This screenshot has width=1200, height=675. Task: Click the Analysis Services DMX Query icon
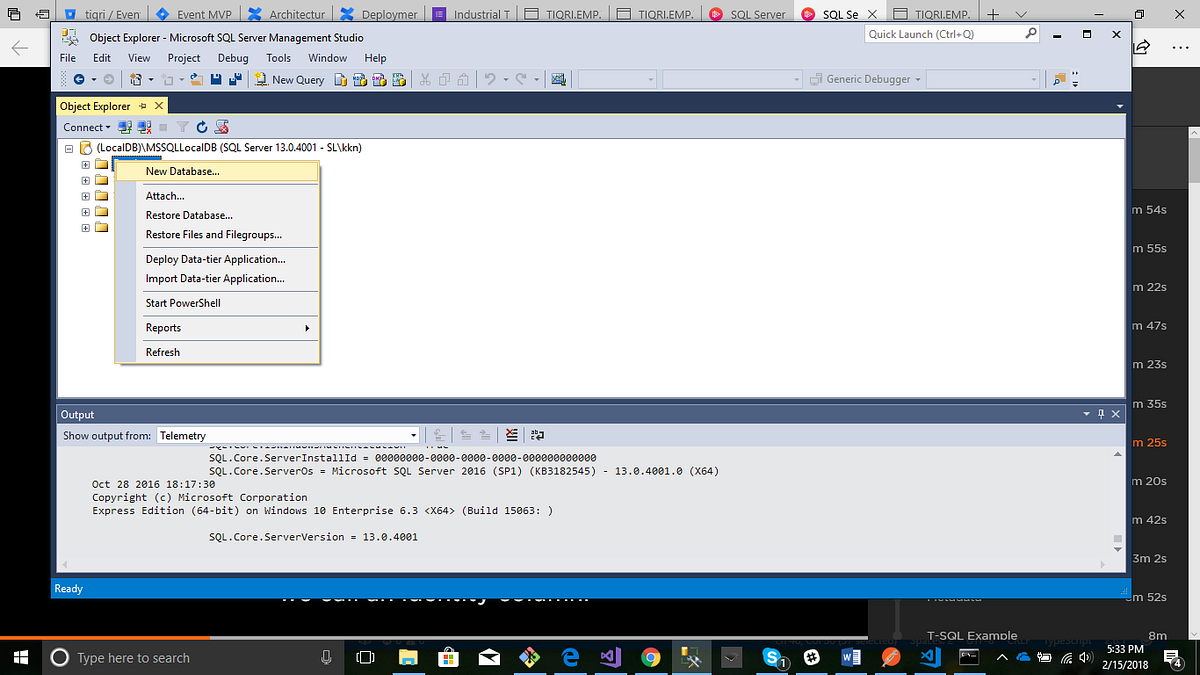point(379,79)
